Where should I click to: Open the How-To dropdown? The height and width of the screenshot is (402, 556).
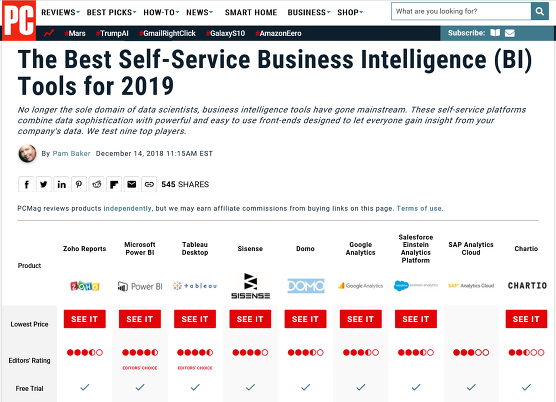(x=161, y=12)
